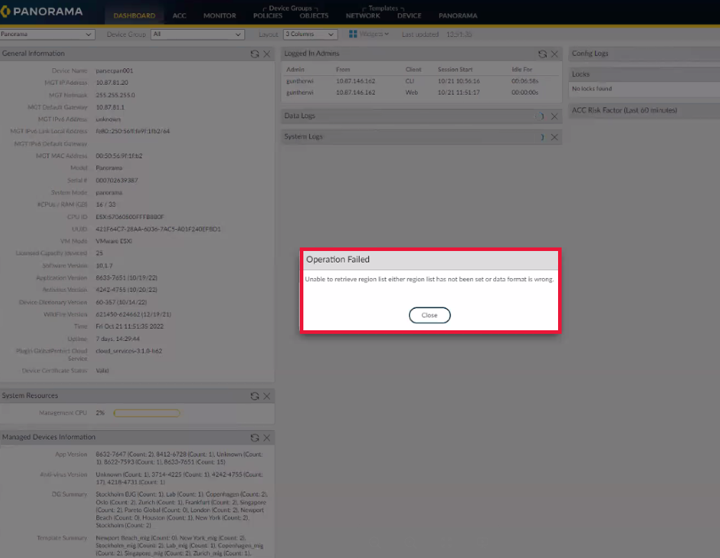Click the MGT MAC Address value
This screenshot has width=720, height=558.
point(119,156)
